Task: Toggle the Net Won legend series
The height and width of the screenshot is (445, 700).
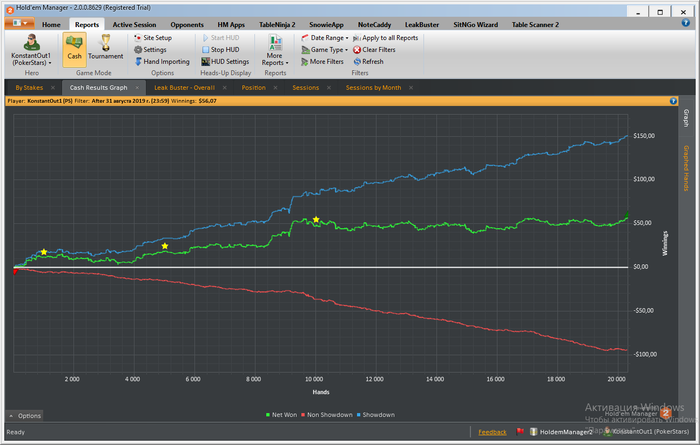Action: 281,415
